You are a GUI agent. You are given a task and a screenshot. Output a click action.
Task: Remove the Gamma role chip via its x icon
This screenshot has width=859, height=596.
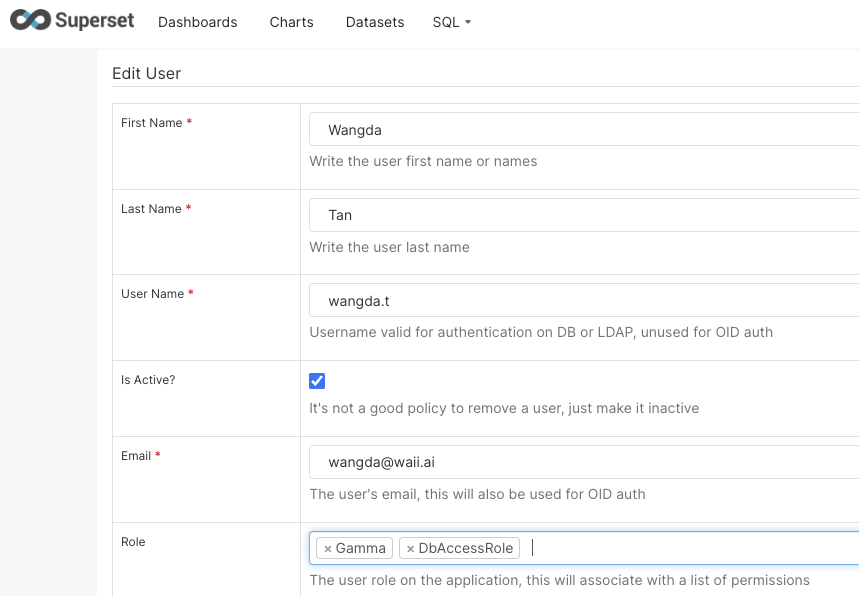coord(330,548)
